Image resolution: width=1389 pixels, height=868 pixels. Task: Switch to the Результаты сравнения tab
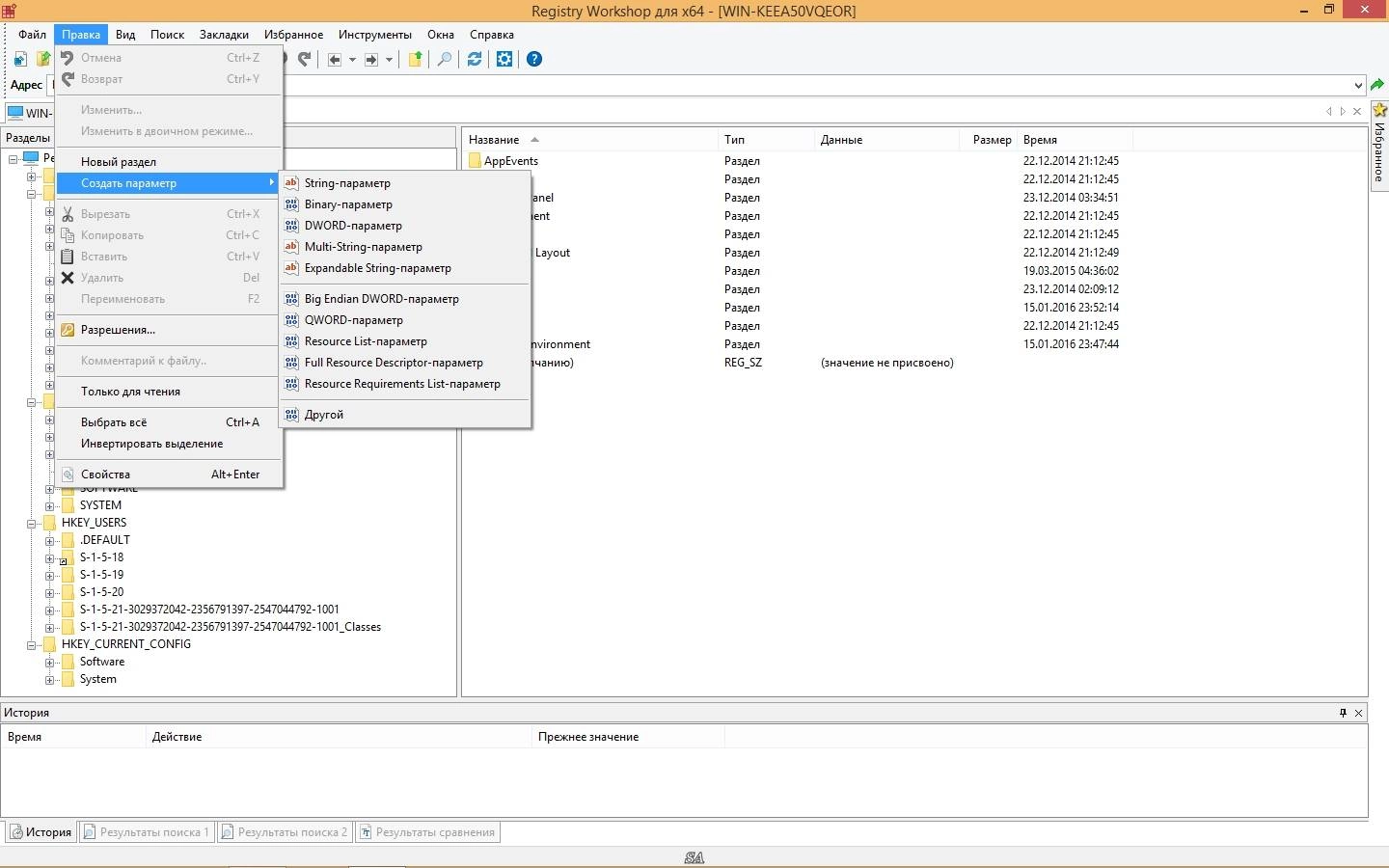coord(427,832)
